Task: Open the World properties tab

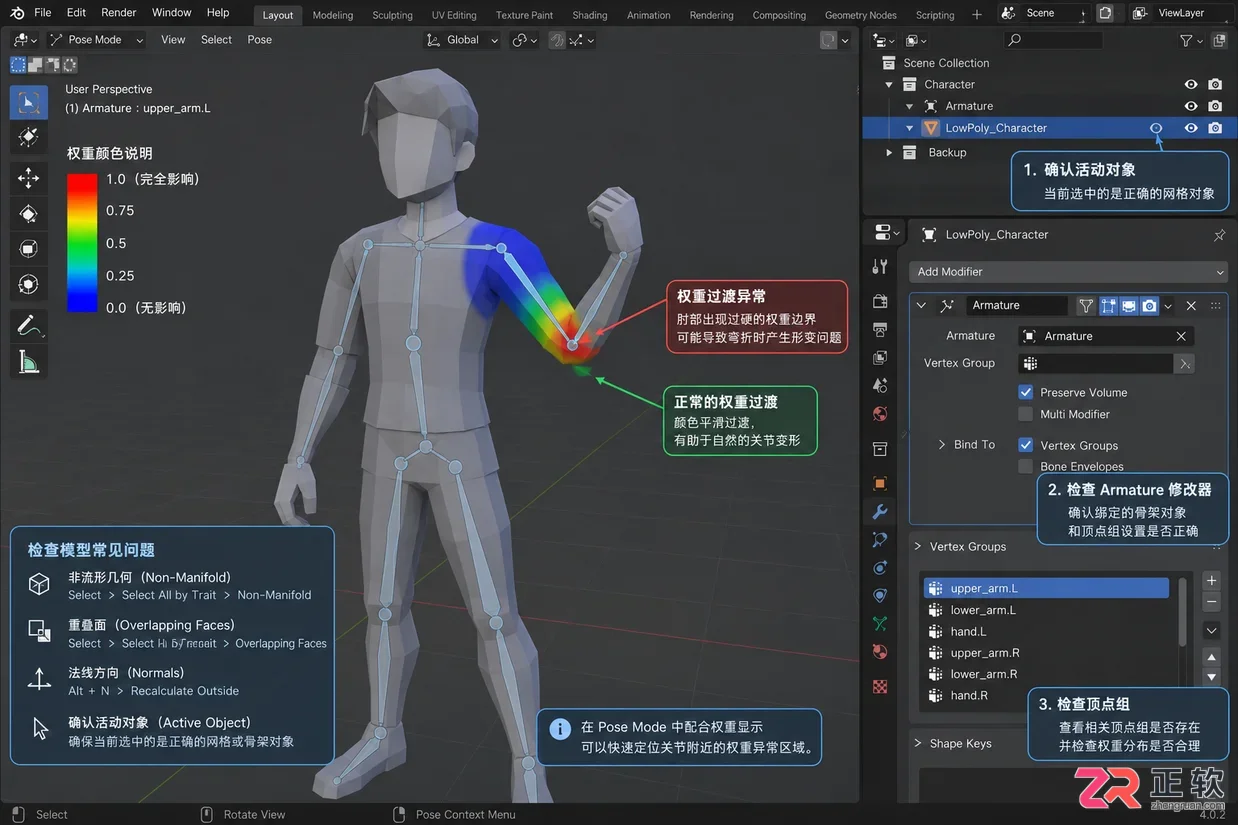Action: coord(880,413)
